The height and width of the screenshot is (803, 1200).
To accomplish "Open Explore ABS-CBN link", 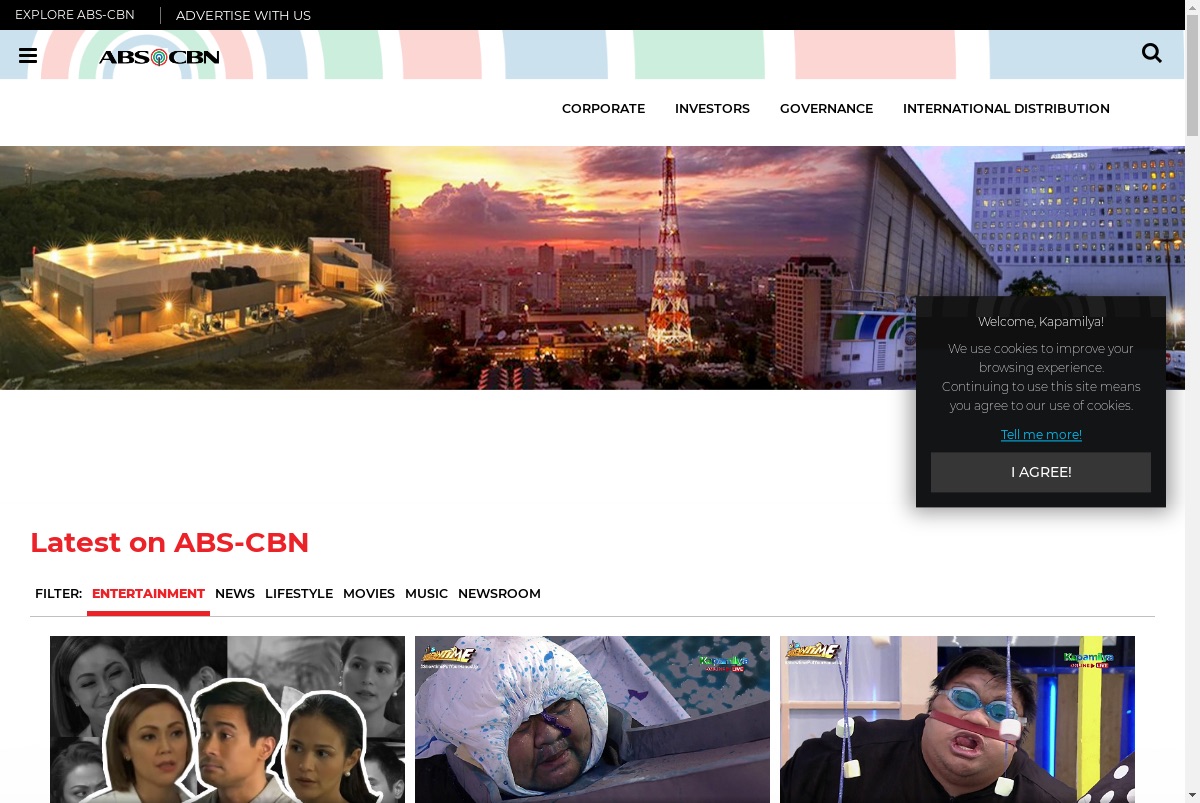I will [x=75, y=15].
